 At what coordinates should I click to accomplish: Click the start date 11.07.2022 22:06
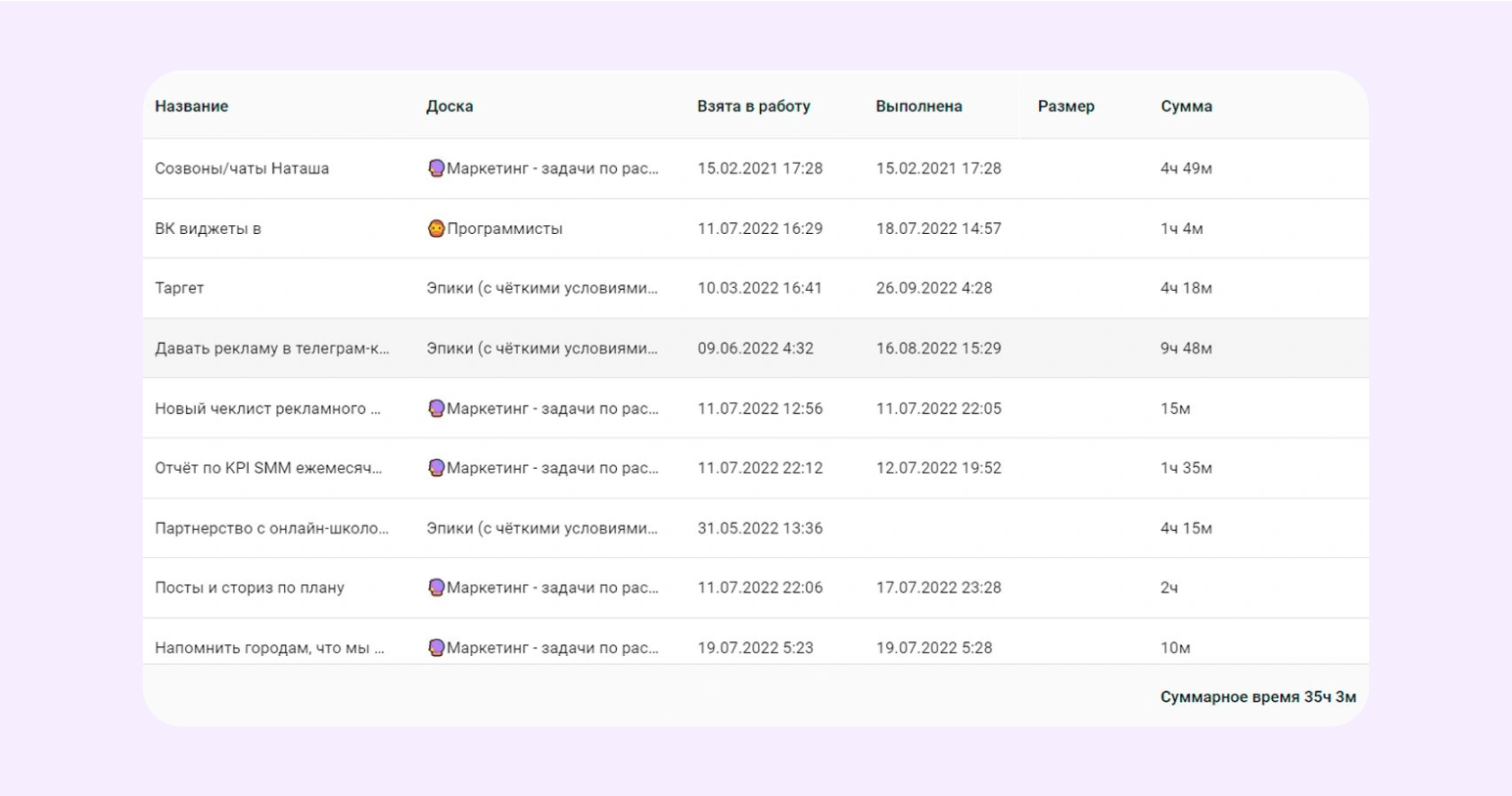click(x=760, y=587)
